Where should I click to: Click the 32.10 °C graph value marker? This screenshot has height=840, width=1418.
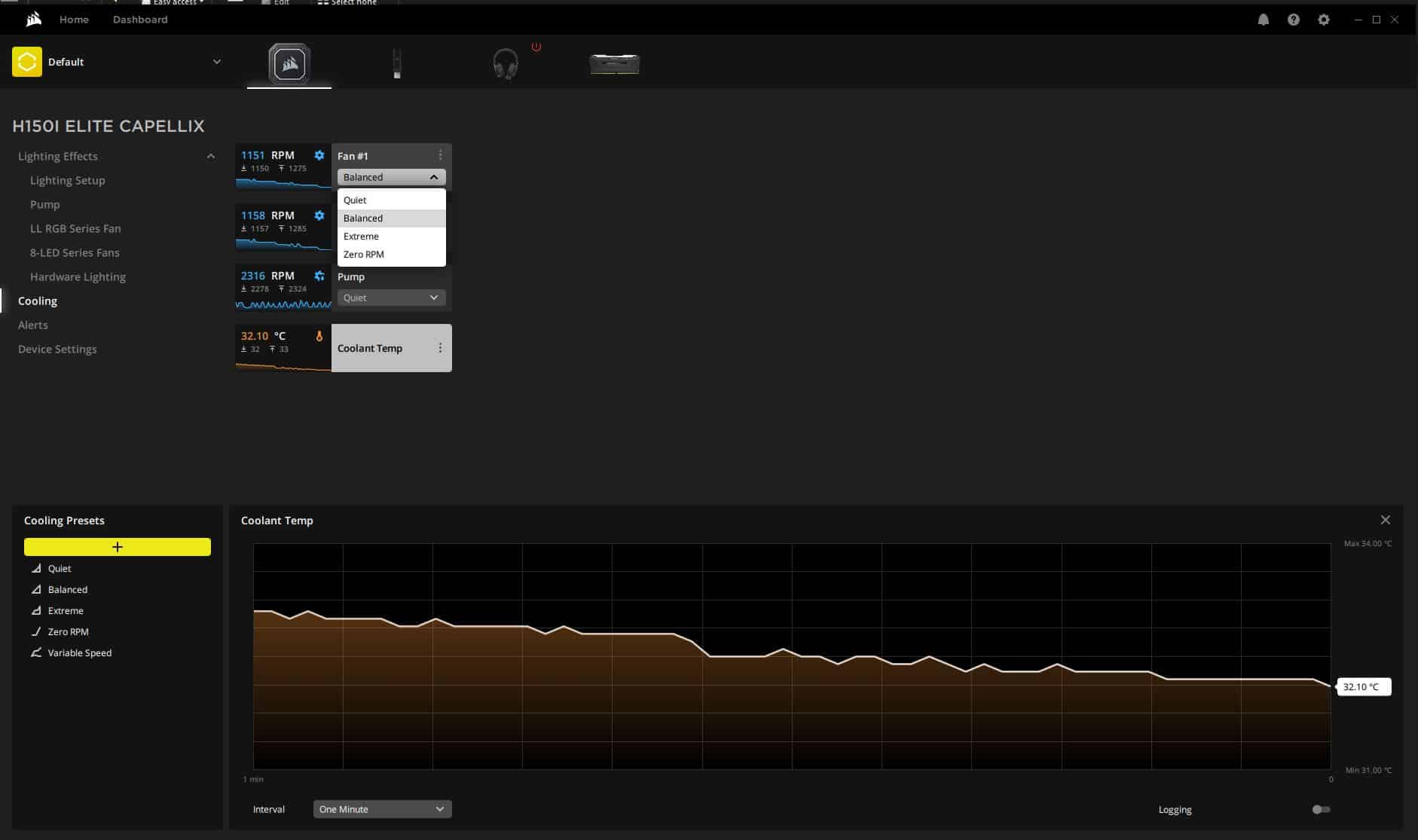click(1364, 686)
